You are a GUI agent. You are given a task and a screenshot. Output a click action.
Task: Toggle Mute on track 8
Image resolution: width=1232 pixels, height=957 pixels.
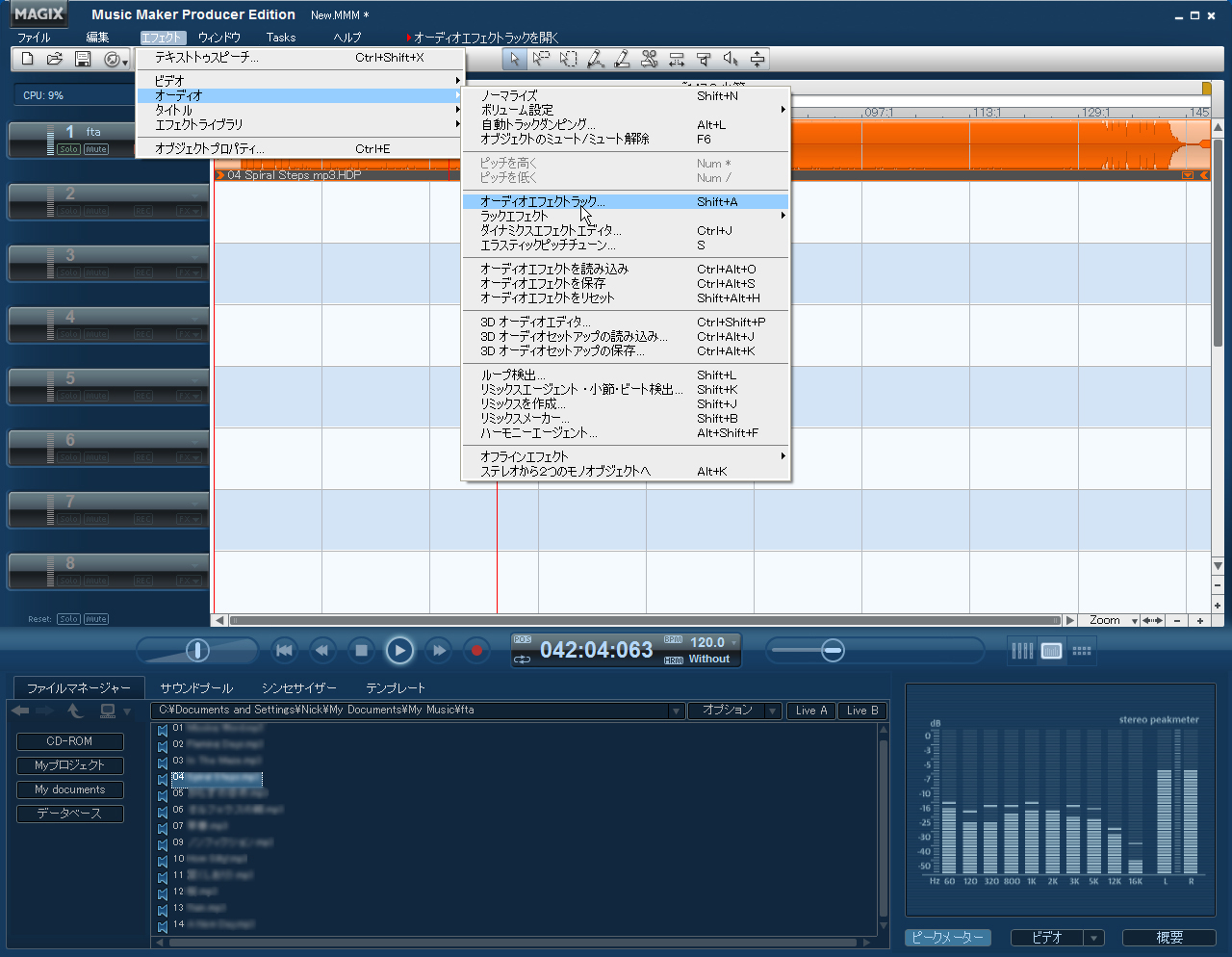coord(96,581)
